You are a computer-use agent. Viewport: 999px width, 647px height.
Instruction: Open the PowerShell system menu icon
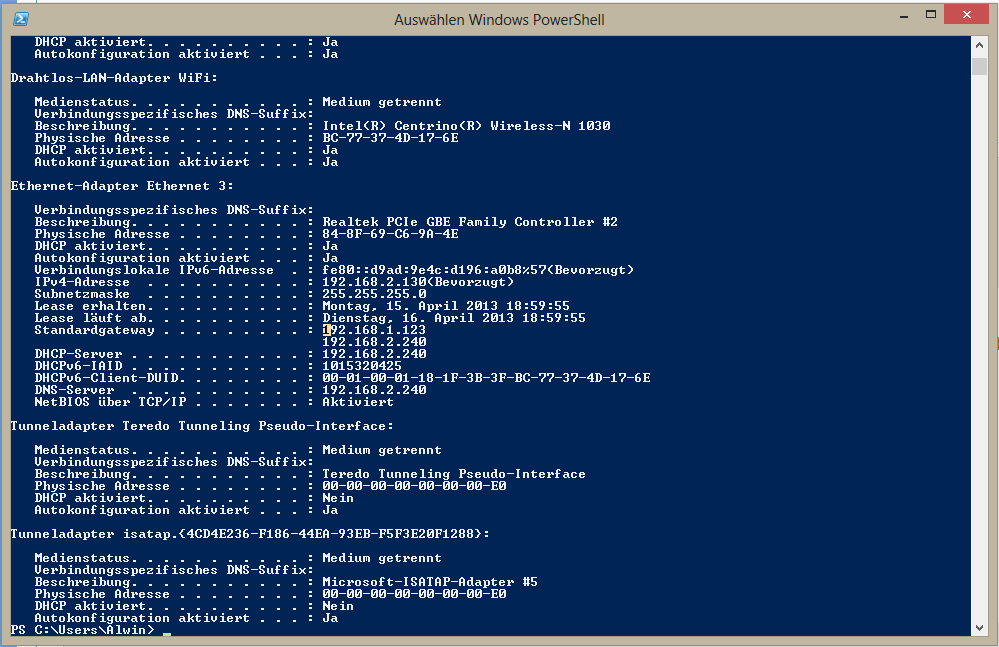20,19
